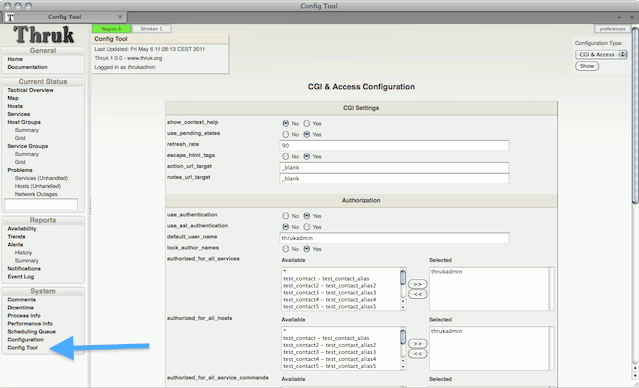
Task: Select No for show_context_help
Action: coord(286,123)
